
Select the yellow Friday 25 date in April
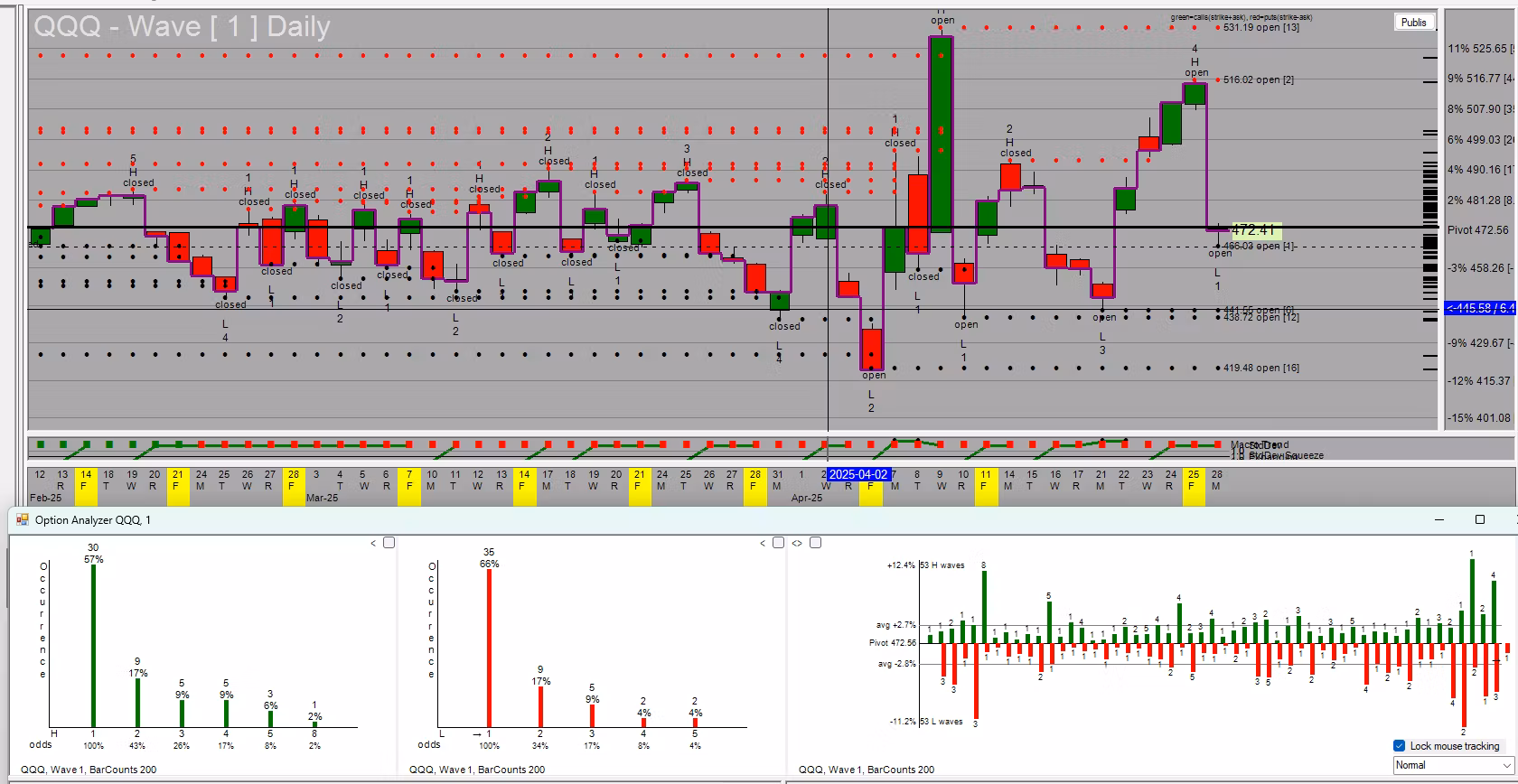tap(1193, 480)
